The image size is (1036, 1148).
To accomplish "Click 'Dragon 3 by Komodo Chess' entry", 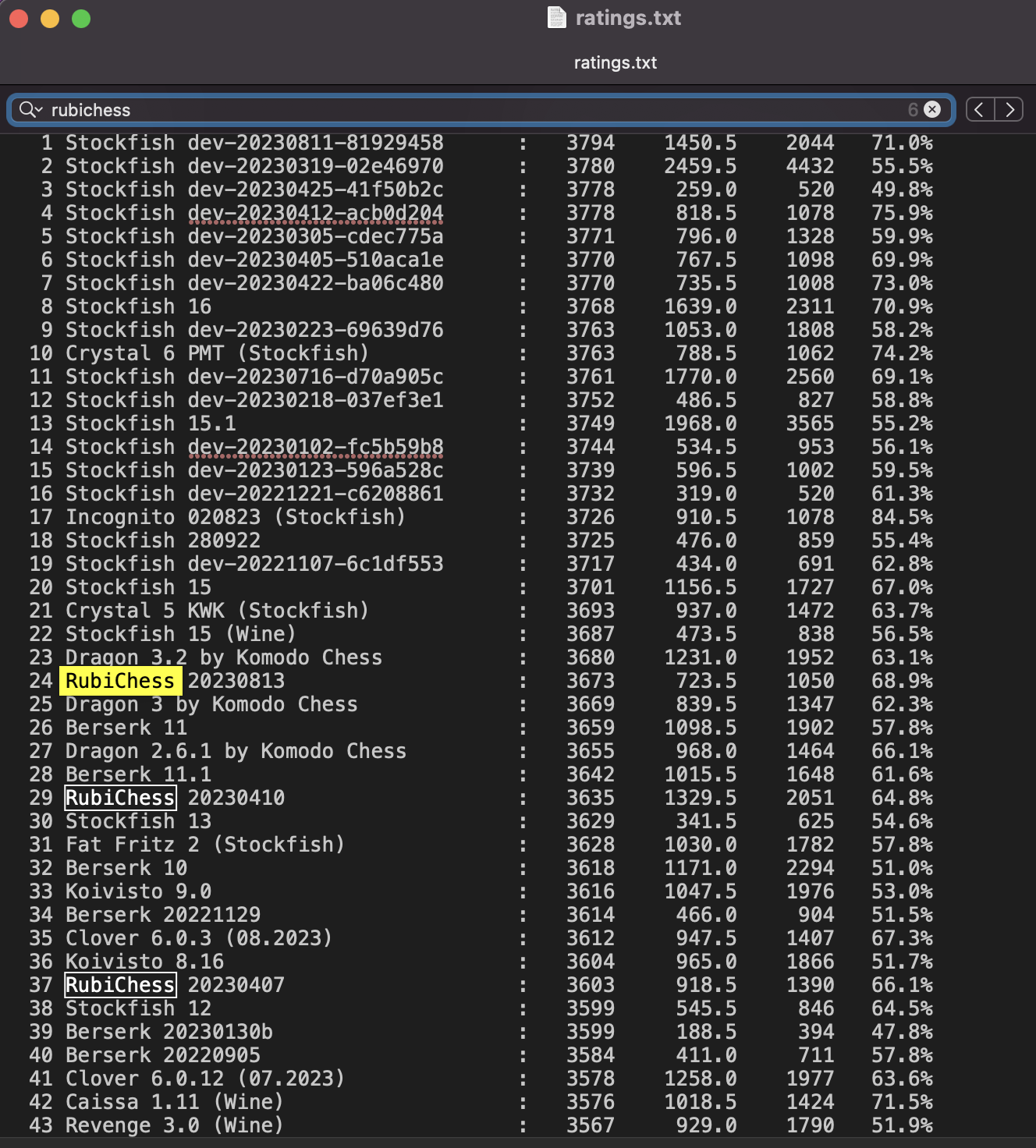I will tap(211, 704).
